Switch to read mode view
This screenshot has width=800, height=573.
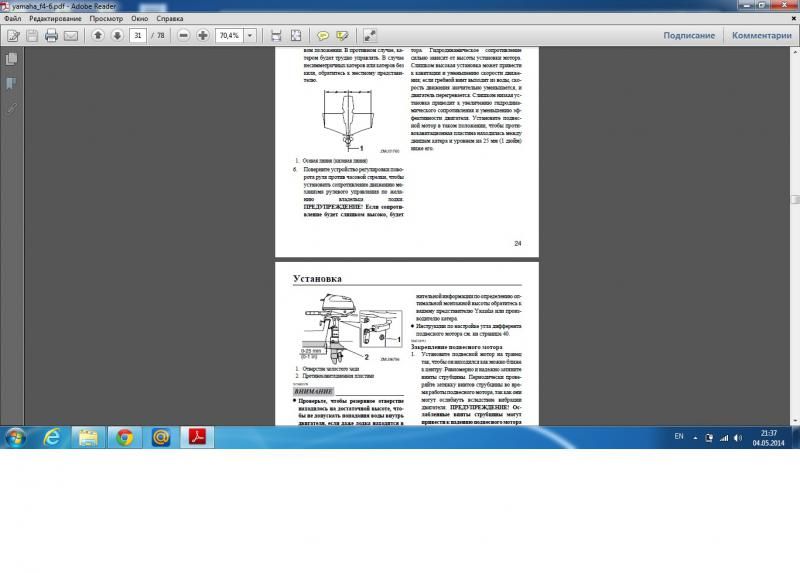(369, 35)
